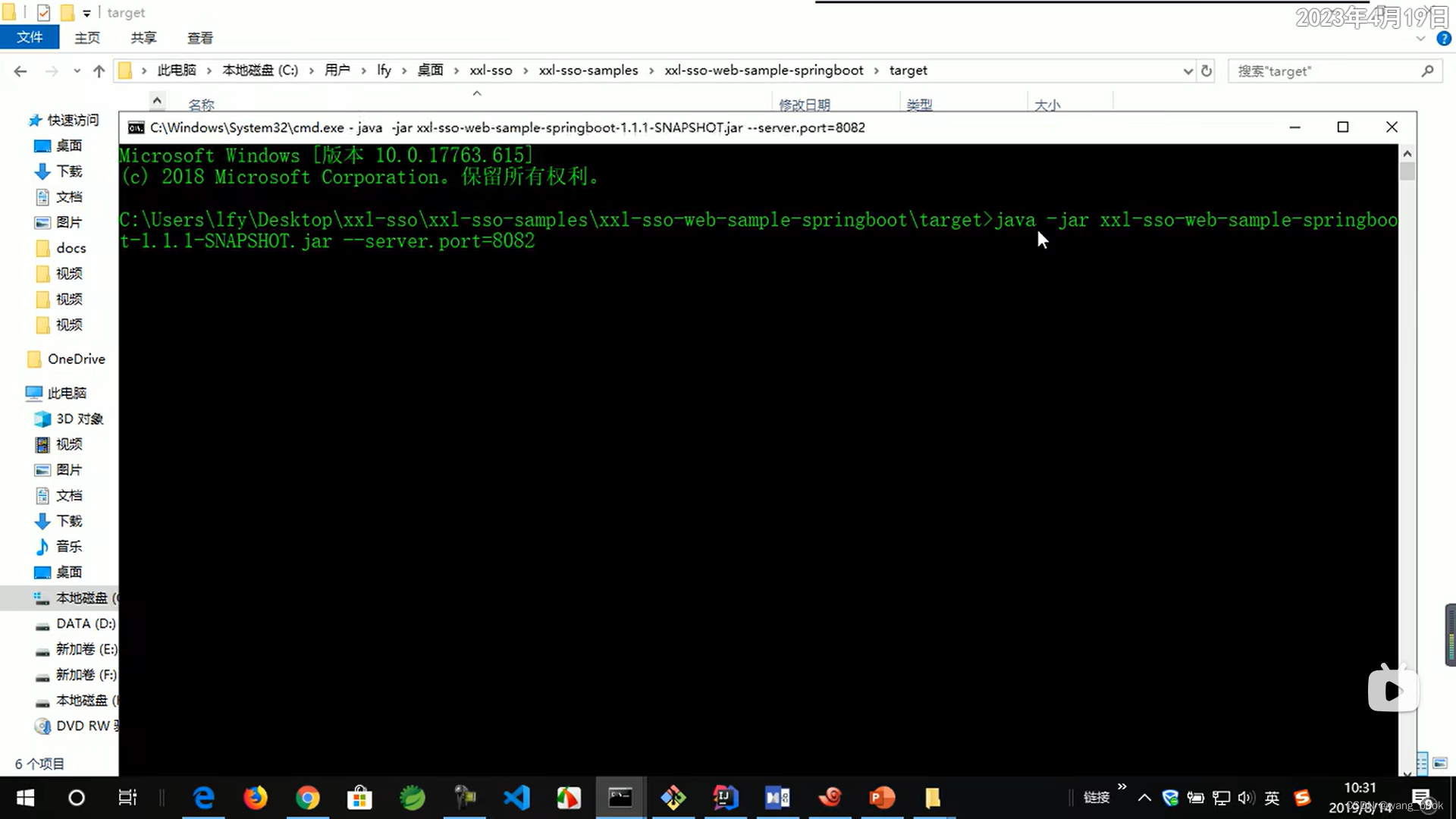Screen dimensions: 1456x819
Task: Open PowerPoint from taskbar
Action: [x=881, y=798]
